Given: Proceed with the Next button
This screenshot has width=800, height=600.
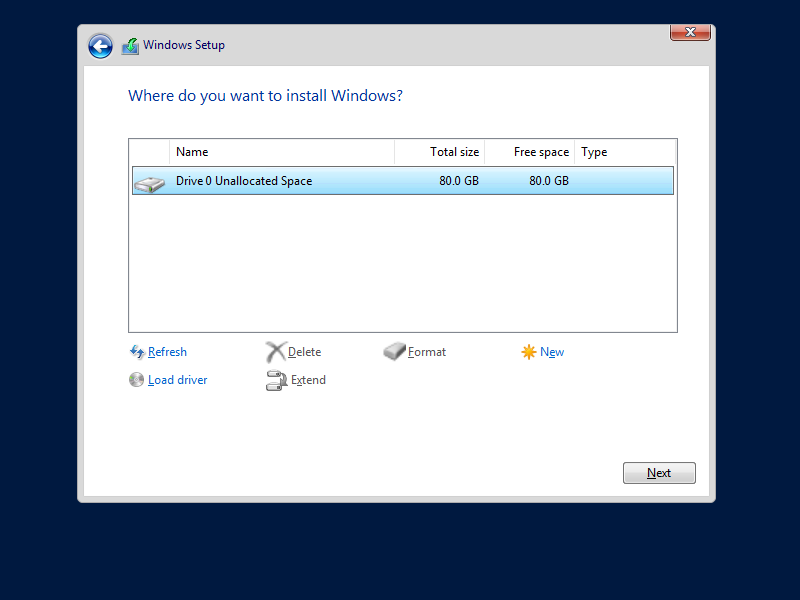Looking at the screenshot, I should coord(659,473).
